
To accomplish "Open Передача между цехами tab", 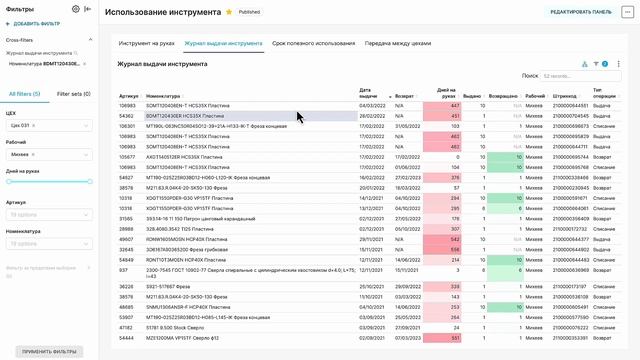I will (398, 43).
